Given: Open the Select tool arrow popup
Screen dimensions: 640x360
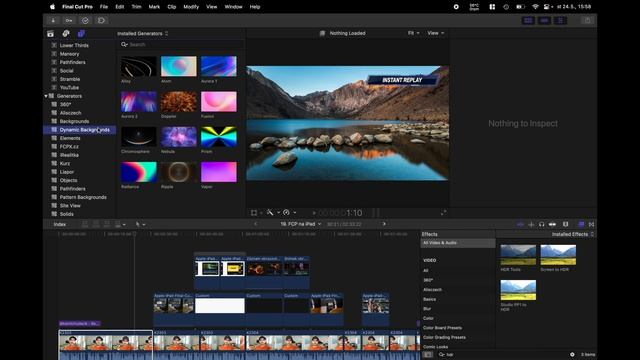Looking at the screenshot, I should click(140, 224).
